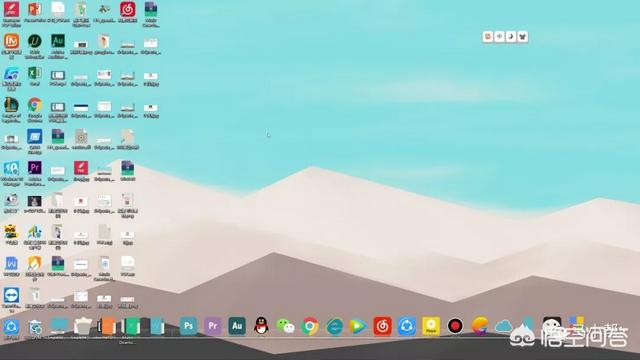Open the PowerPoint shortcut on the desktop
Viewport: 640px width, 360px height.
(x=34, y=10)
